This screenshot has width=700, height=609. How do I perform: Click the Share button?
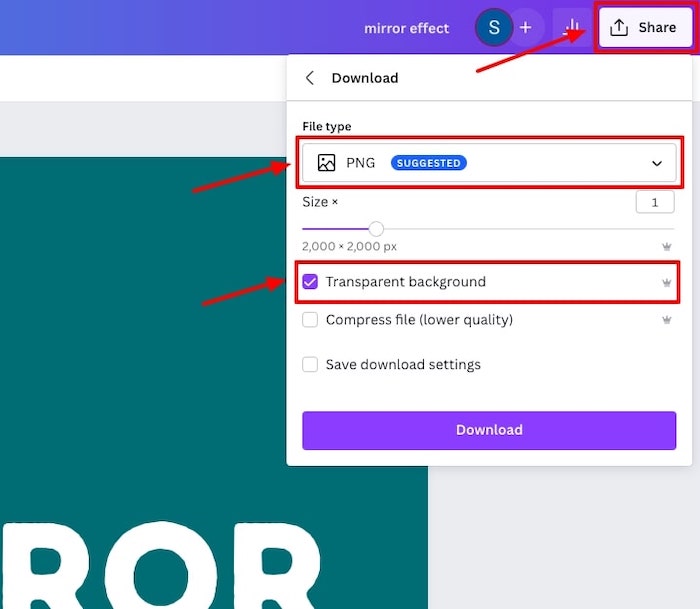[646, 28]
